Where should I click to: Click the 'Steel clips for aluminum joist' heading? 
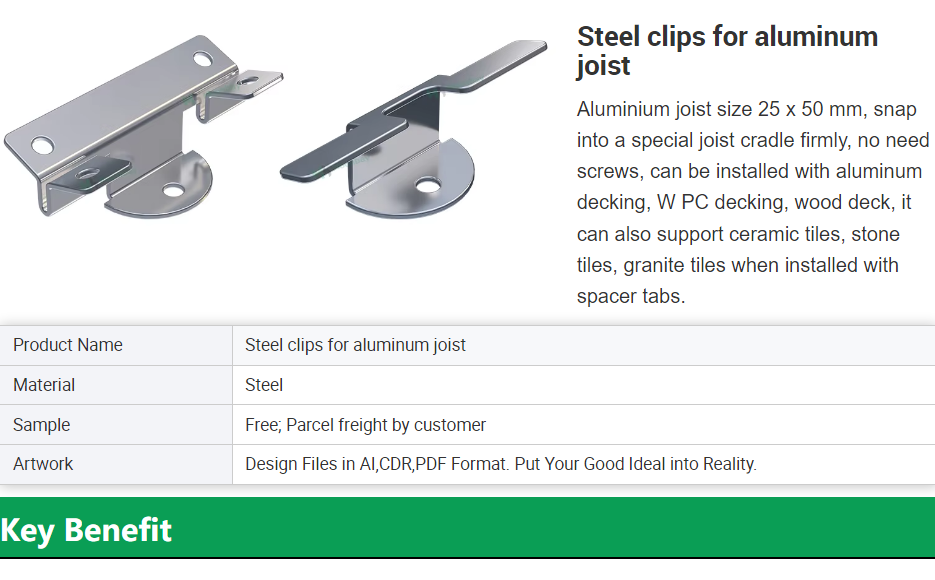(727, 51)
